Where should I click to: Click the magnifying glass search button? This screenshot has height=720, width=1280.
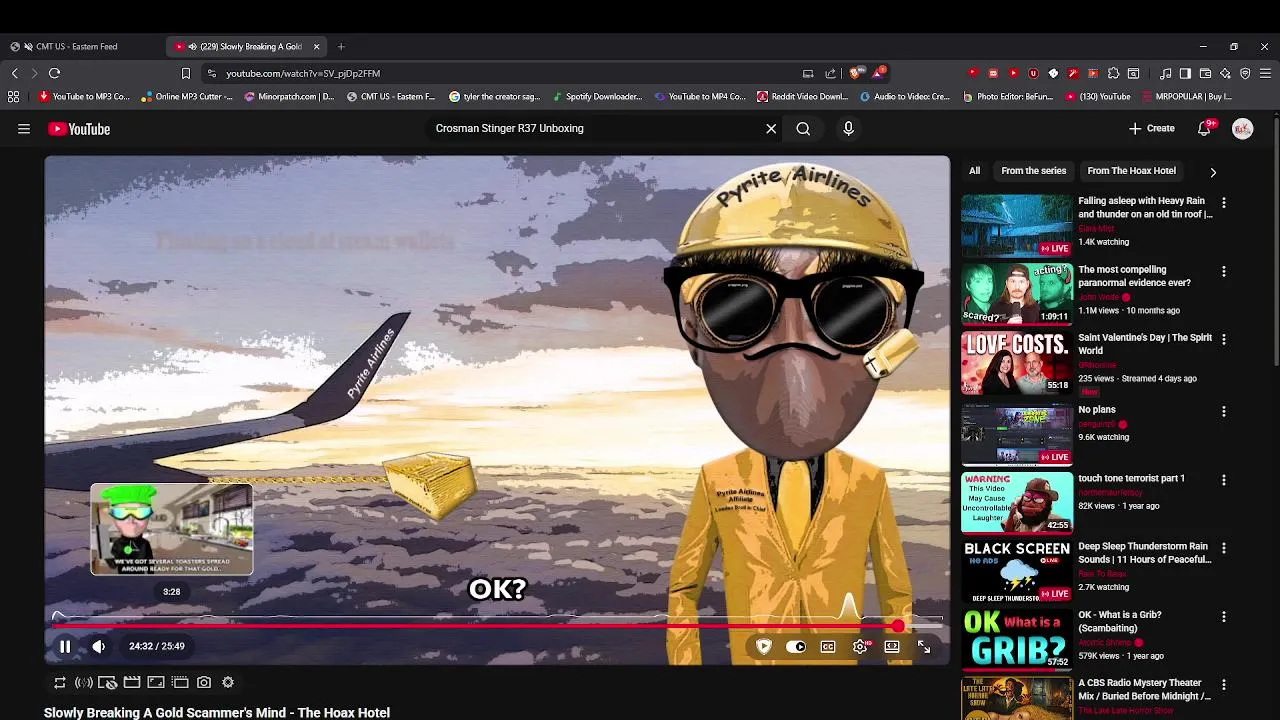coord(803,128)
